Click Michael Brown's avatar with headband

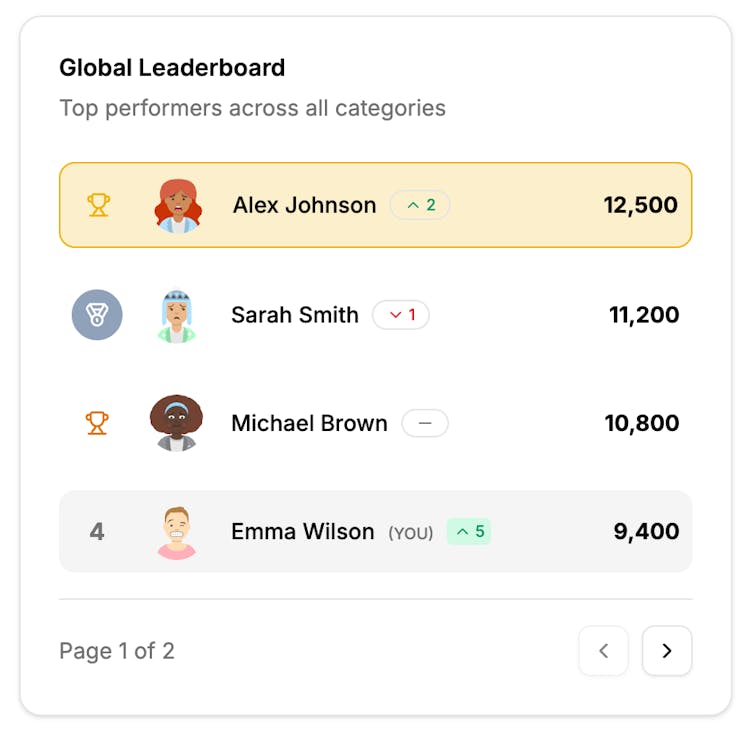[177, 423]
